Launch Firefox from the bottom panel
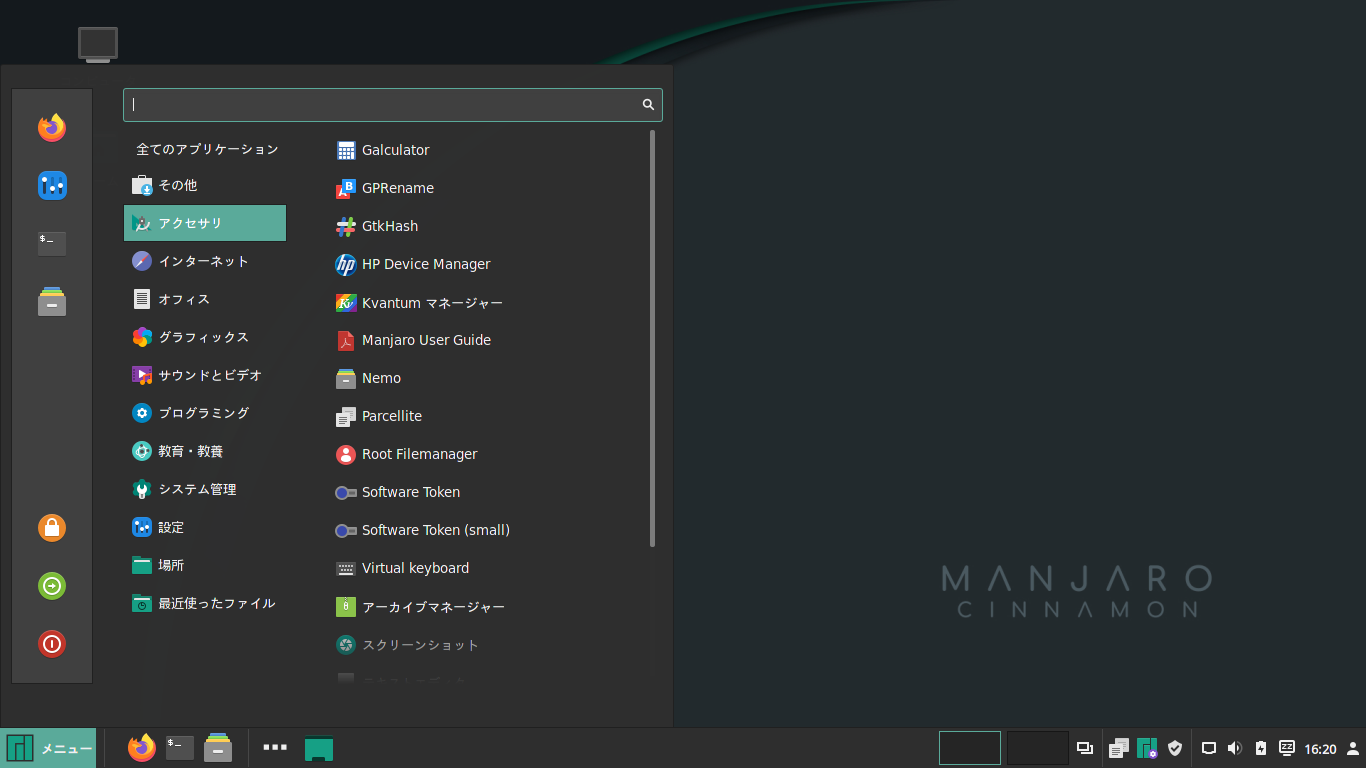 click(x=142, y=748)
